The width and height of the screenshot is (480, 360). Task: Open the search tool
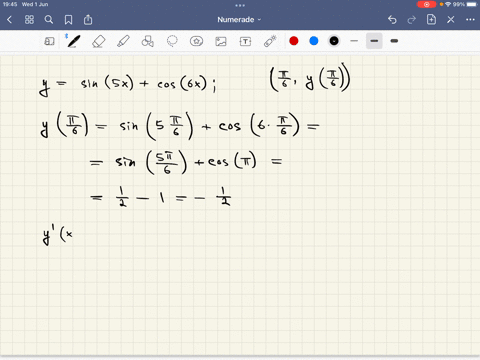[x=49, y=20]
